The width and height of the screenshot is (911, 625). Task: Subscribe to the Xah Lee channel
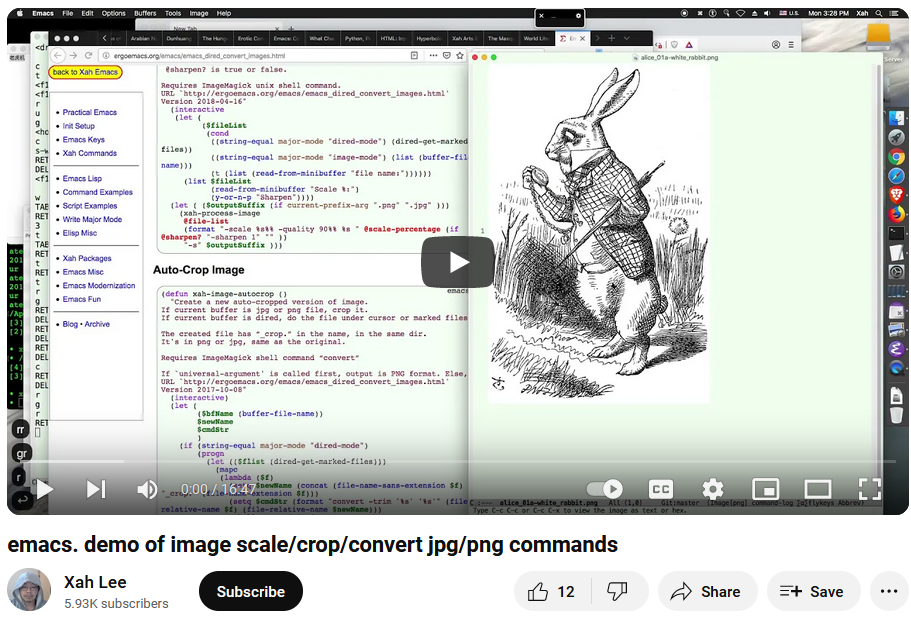(250, 591)
